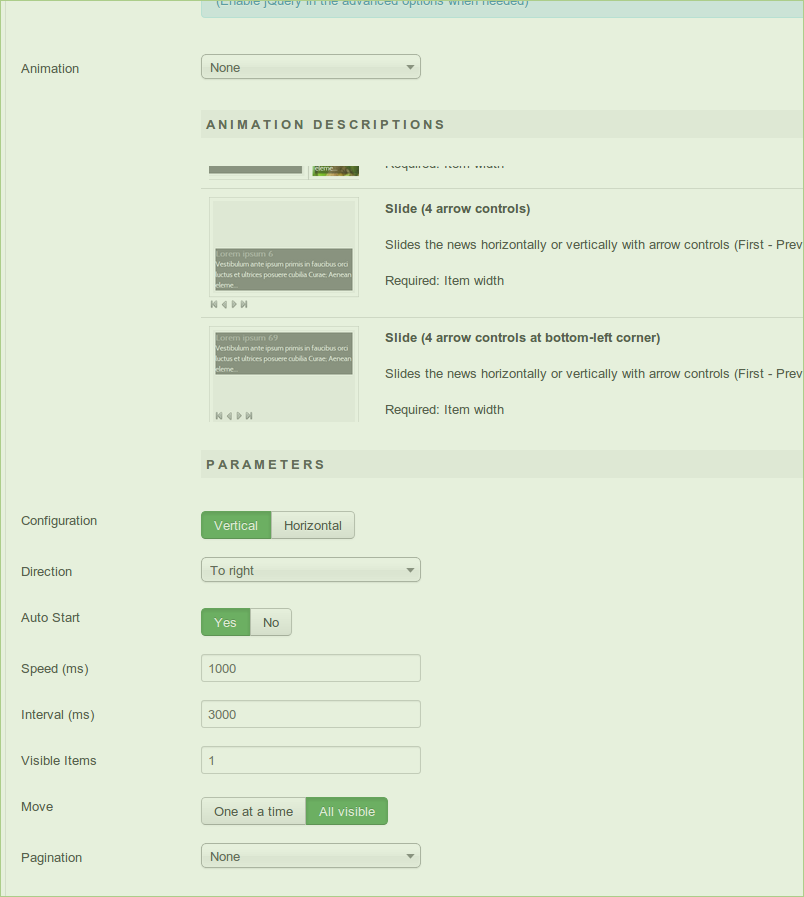
Task: Choose One at a time for Move
Action: point(253,812)
